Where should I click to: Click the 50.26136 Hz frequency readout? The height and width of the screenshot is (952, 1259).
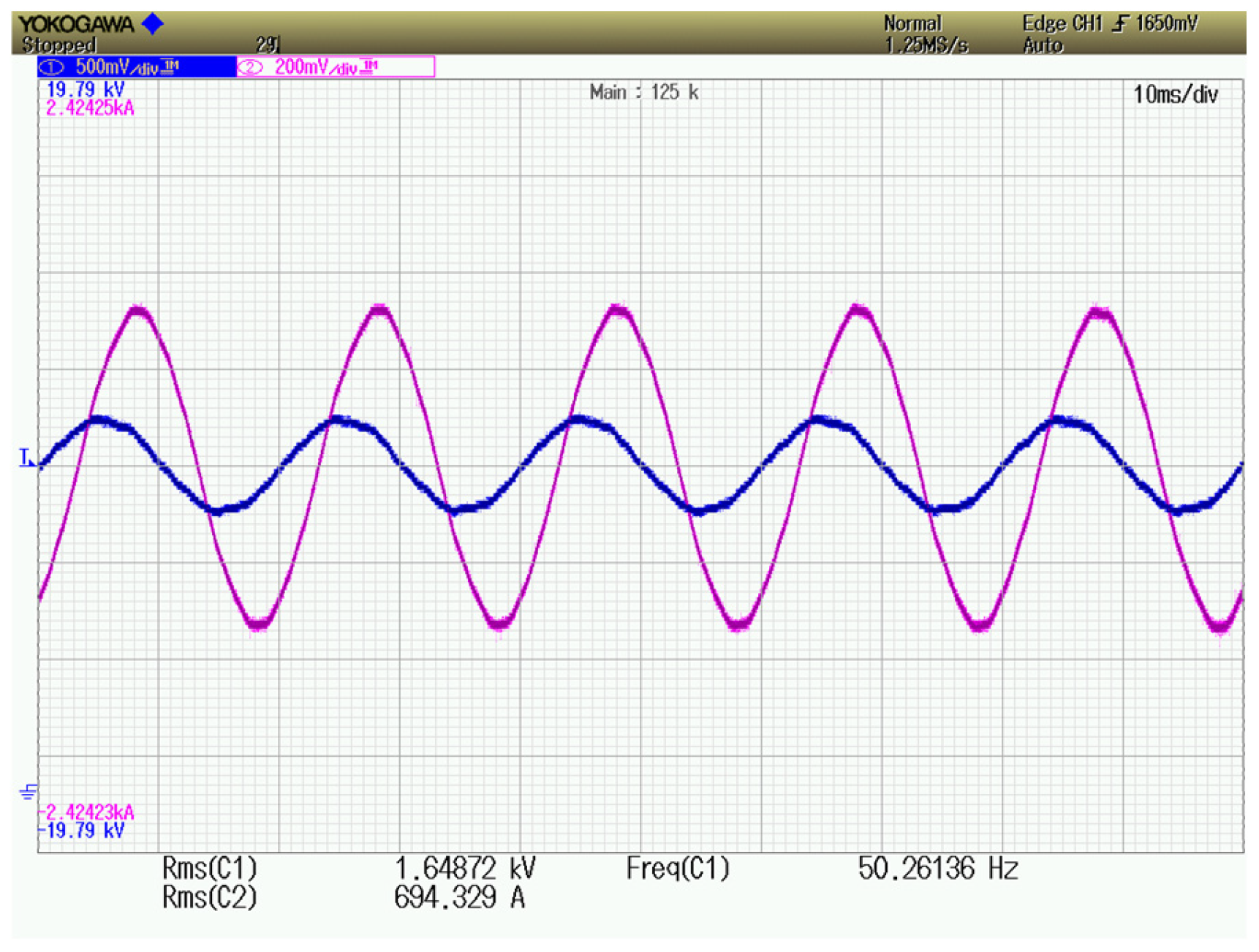pyautogui.click(x=938, y=868)
